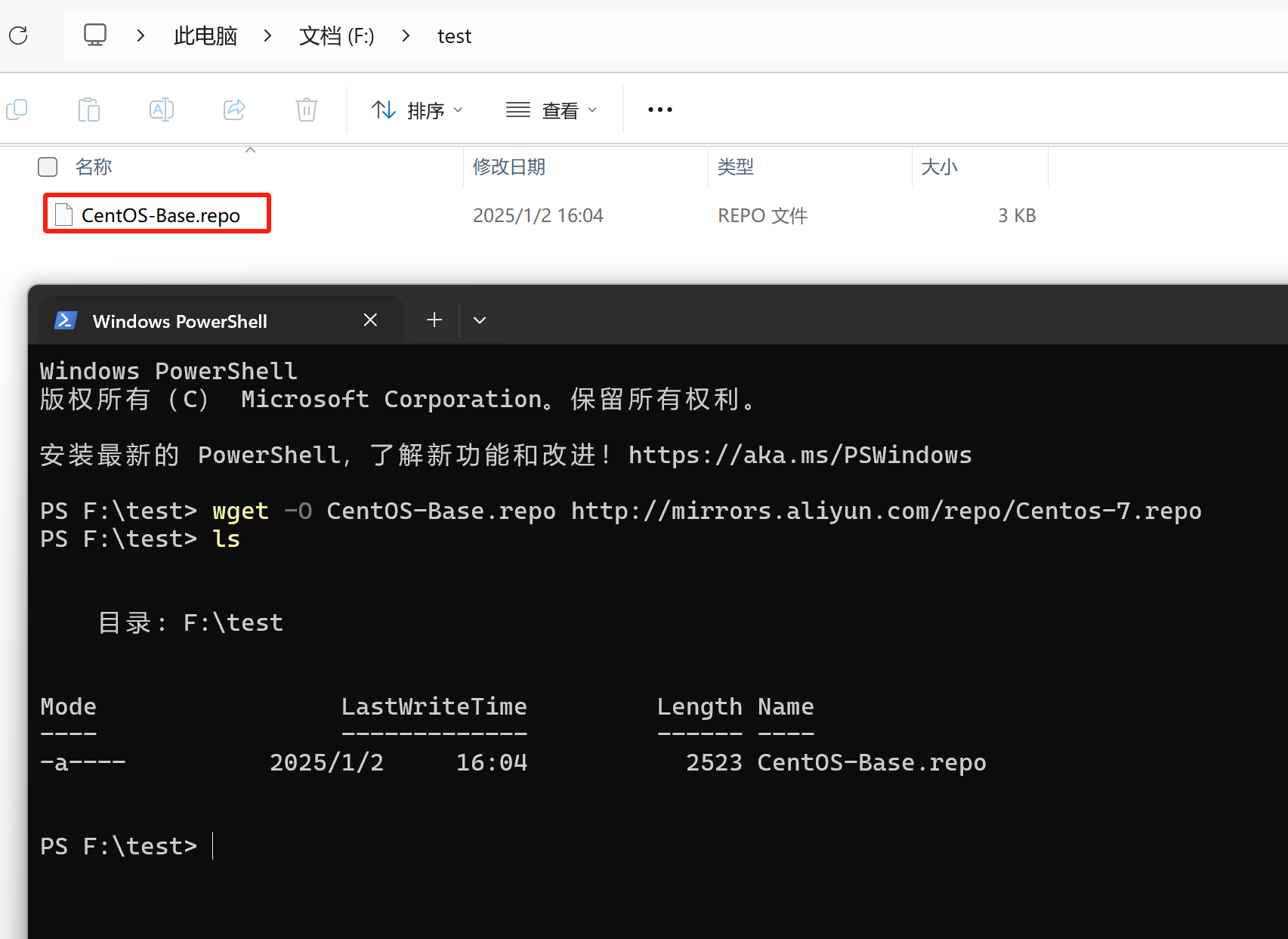
Task: Click the Delete trash icon
Action: [x=307, y=110]
